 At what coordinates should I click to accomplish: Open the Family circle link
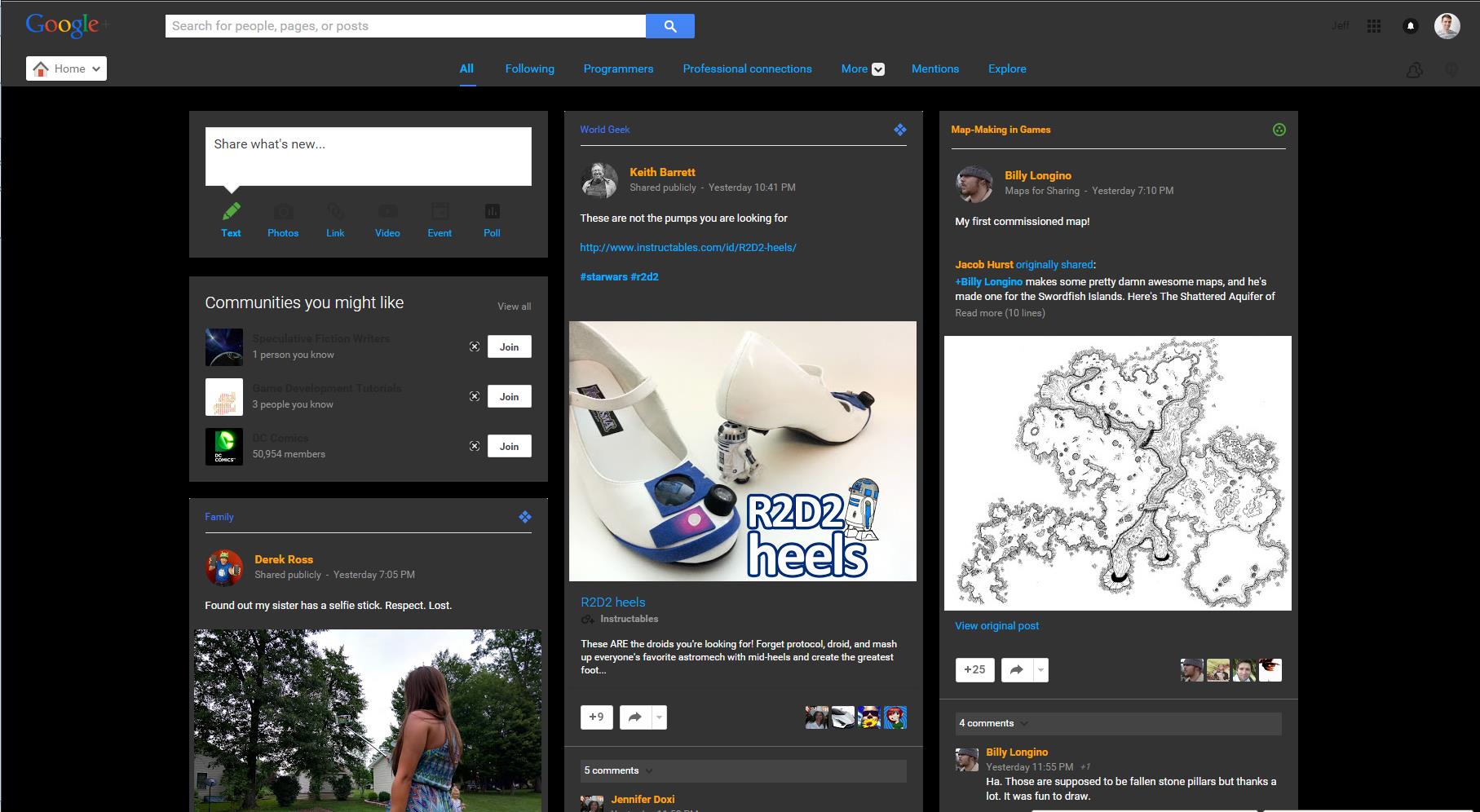click(219, 517)
